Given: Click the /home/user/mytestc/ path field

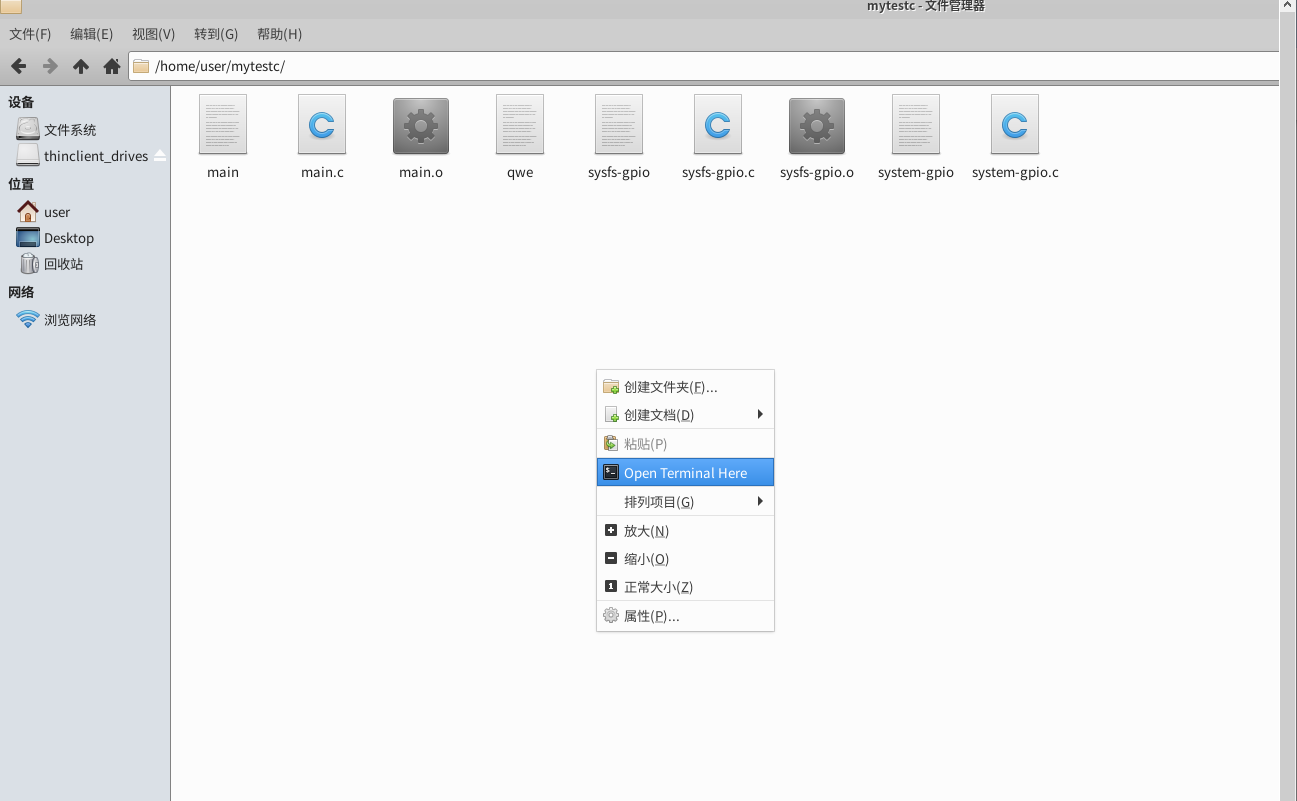Looking at the screenshot, I should [x=700, y=66].
